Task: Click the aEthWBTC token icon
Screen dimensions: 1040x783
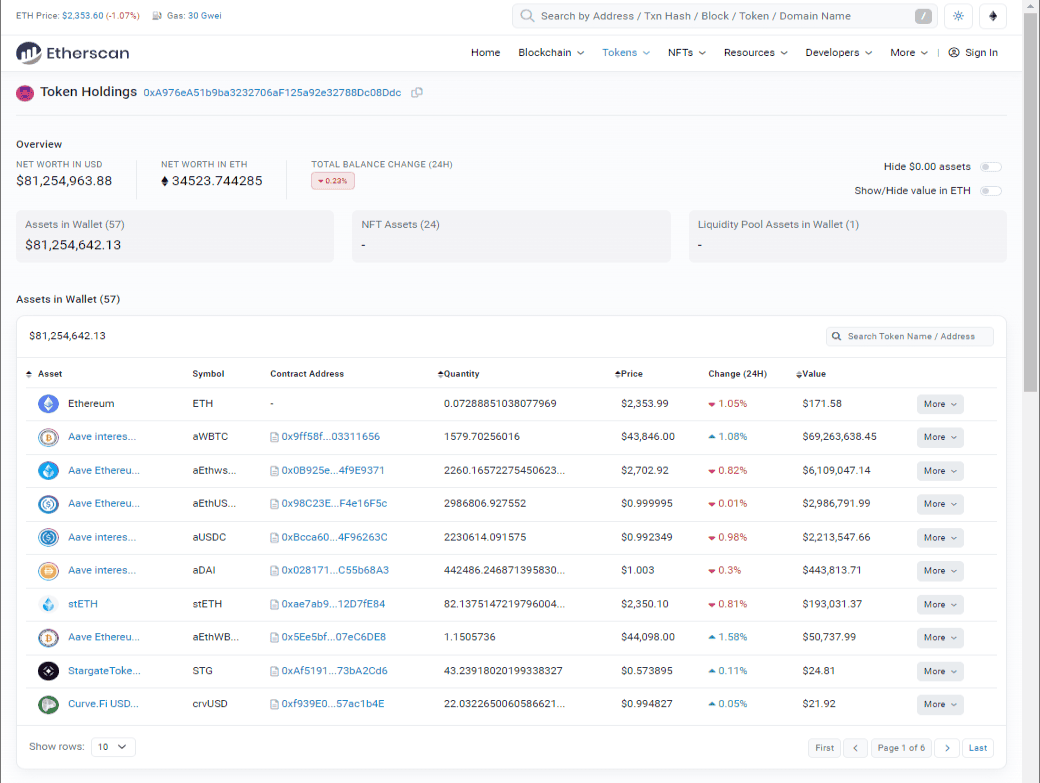Action: (x=48, y=638)
